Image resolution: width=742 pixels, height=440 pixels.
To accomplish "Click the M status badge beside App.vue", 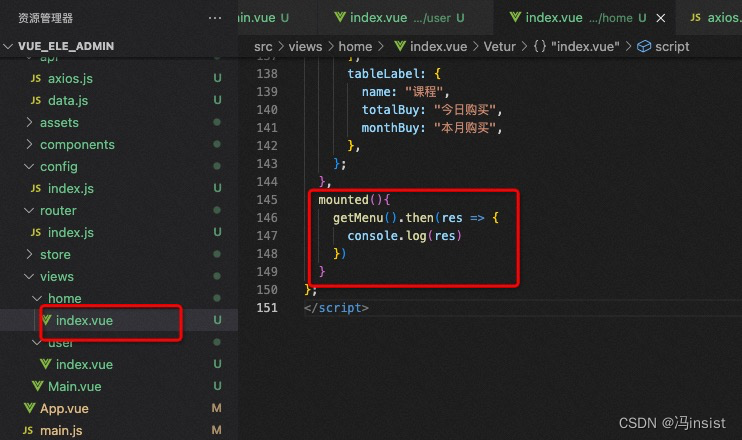I will click(x=216, y=408).
